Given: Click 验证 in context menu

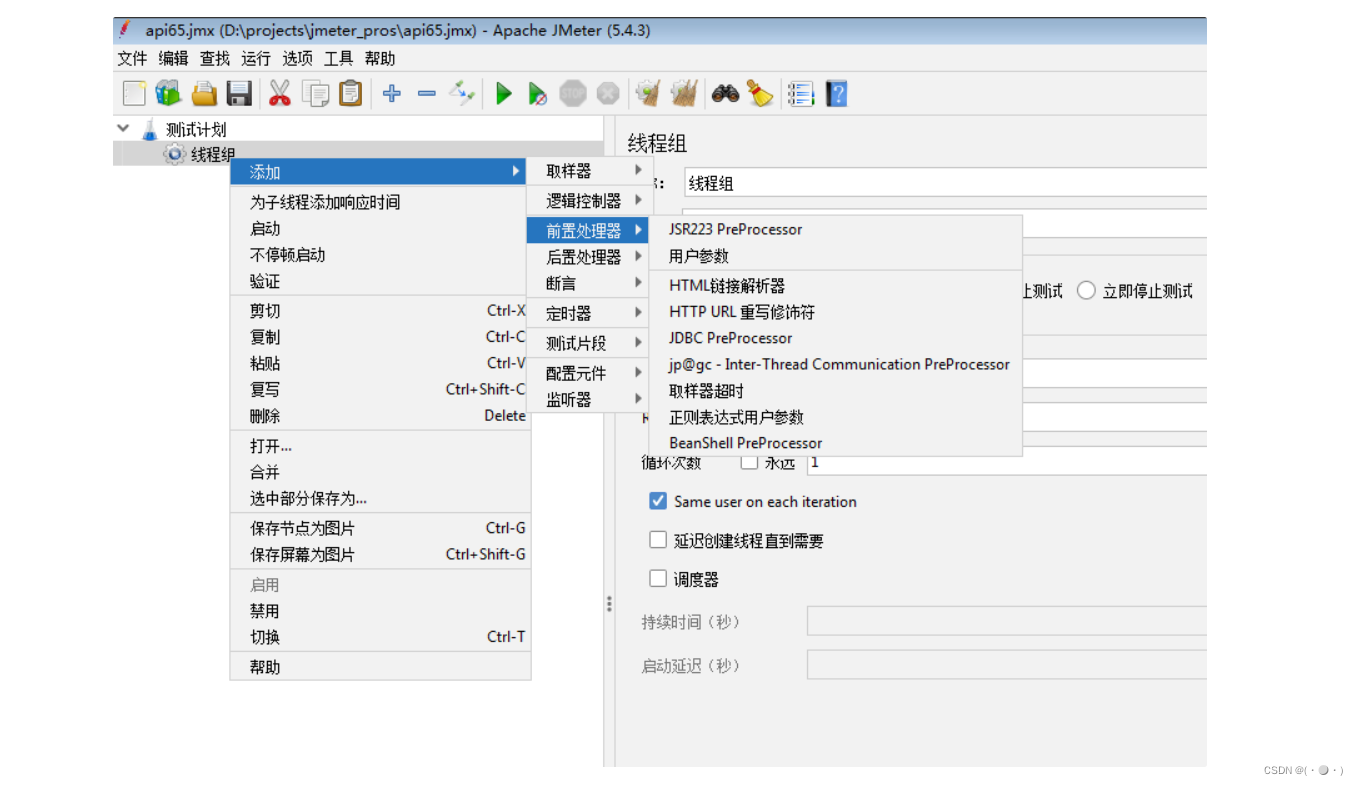Looking at the screenshot, I should click(x=380, y=282).
